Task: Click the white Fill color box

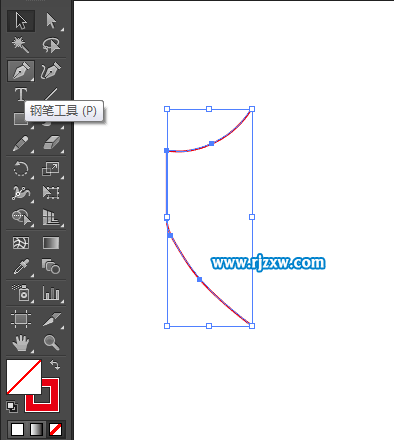Action: point(24,377)
